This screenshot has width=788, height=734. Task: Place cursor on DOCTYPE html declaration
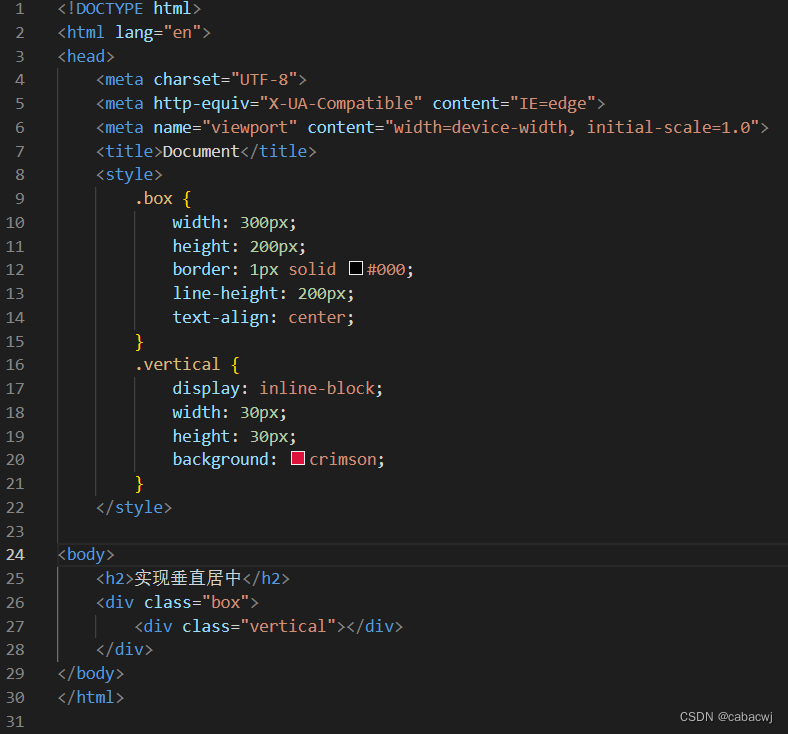pyautogui.click(x=129, y=9)
